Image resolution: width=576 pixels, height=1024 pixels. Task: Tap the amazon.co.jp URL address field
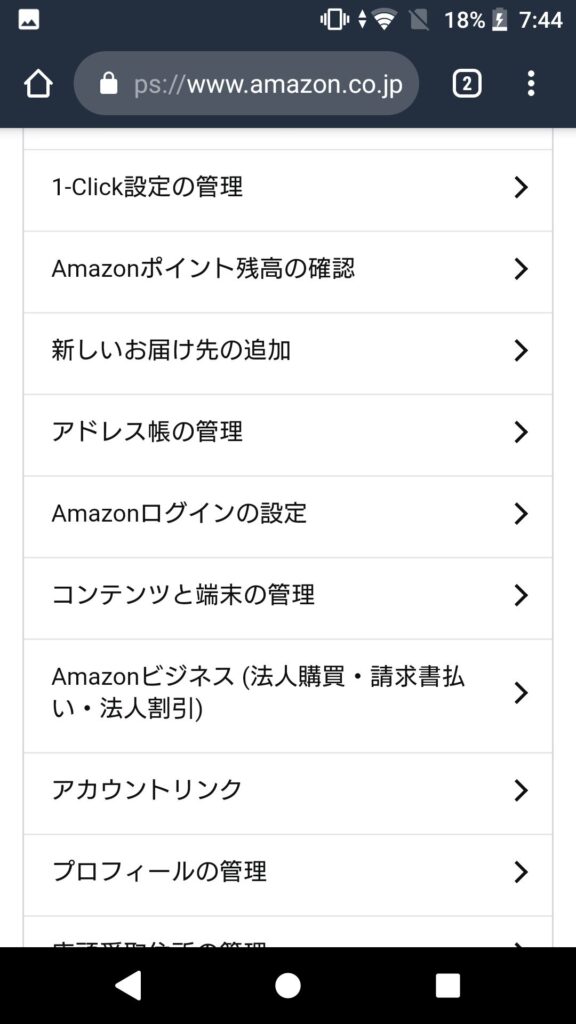[246, 84]
